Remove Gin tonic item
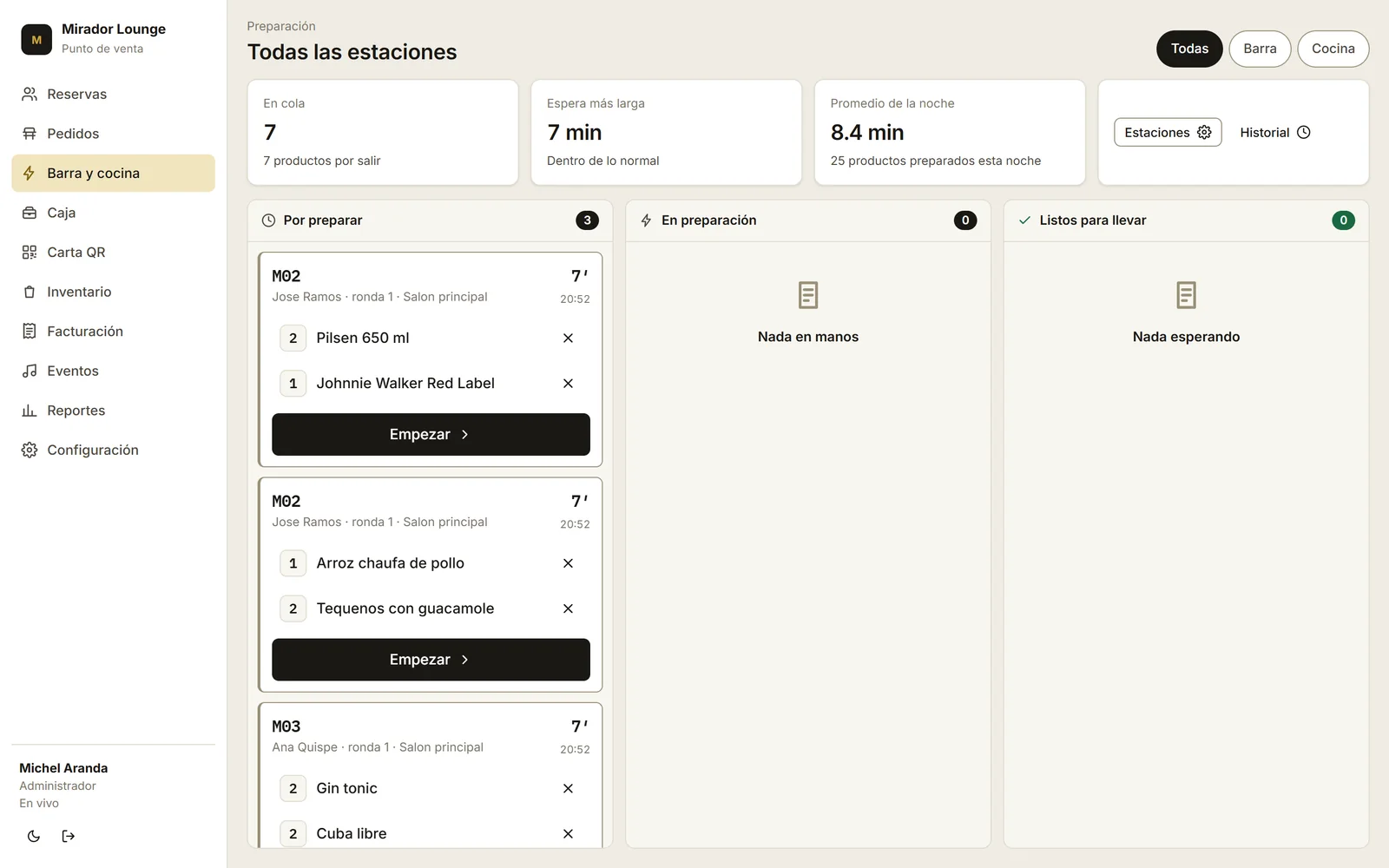The image size is (1389, 868). (568, 788)
